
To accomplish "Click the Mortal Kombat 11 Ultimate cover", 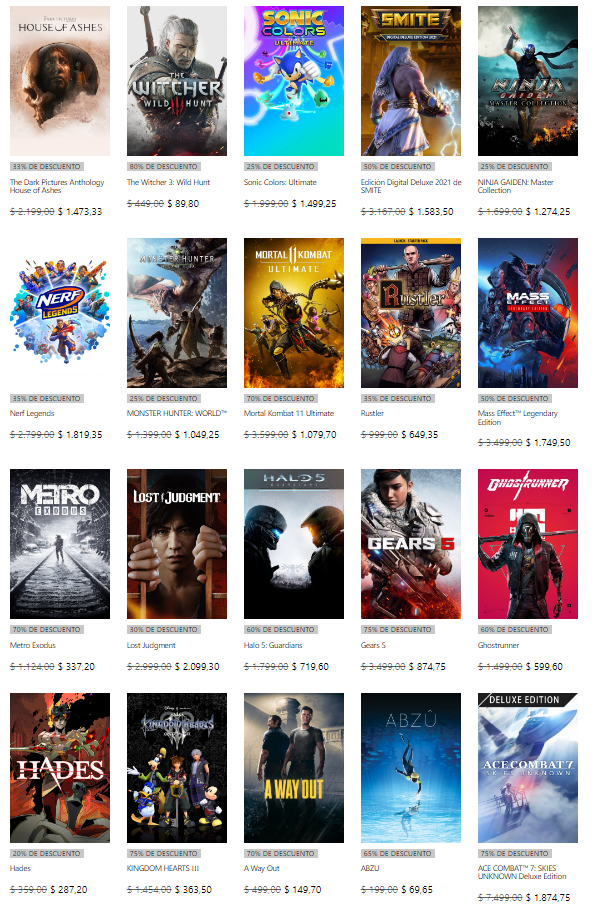I will pos(293,312).
